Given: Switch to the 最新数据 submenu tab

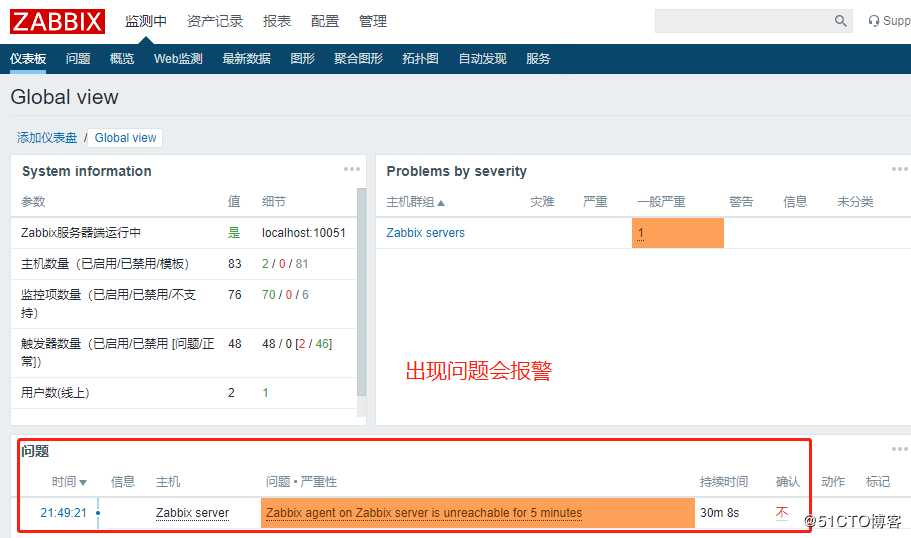Looking at the screenshot, I should pos(246,59).
